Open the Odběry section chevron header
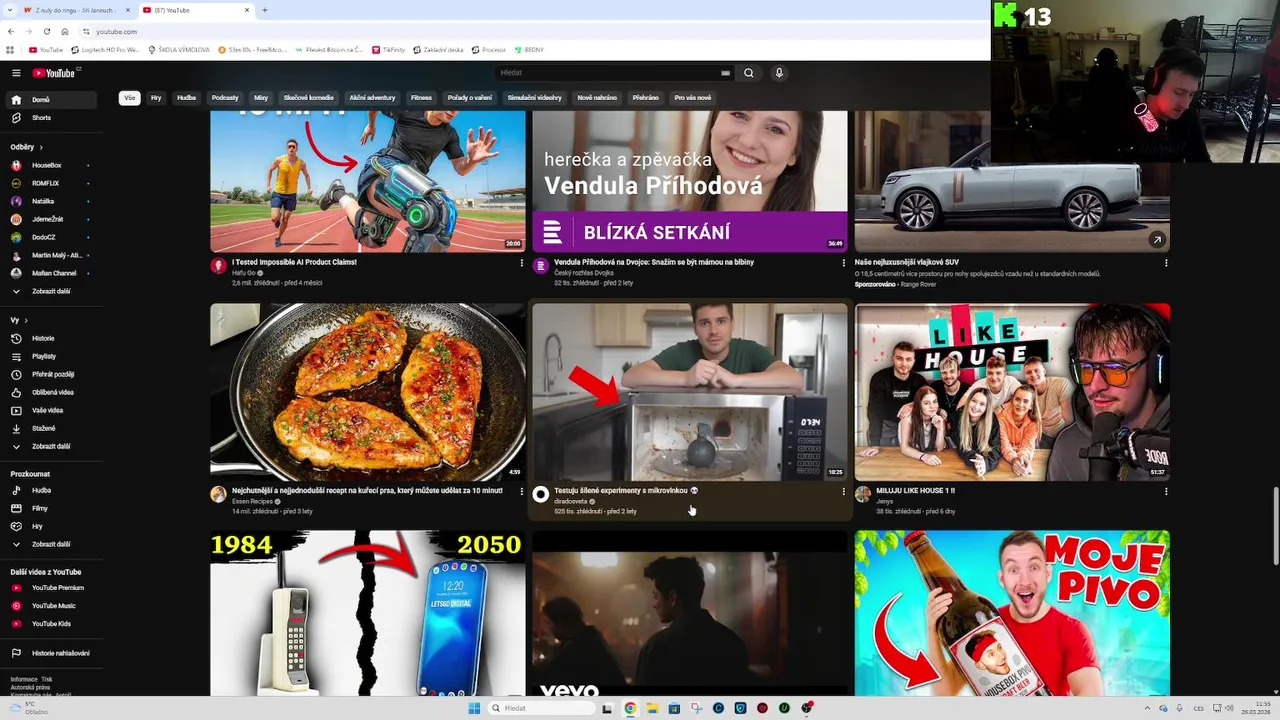The width and height of the screenshot is (1280, 720). (x=25, y=147)
